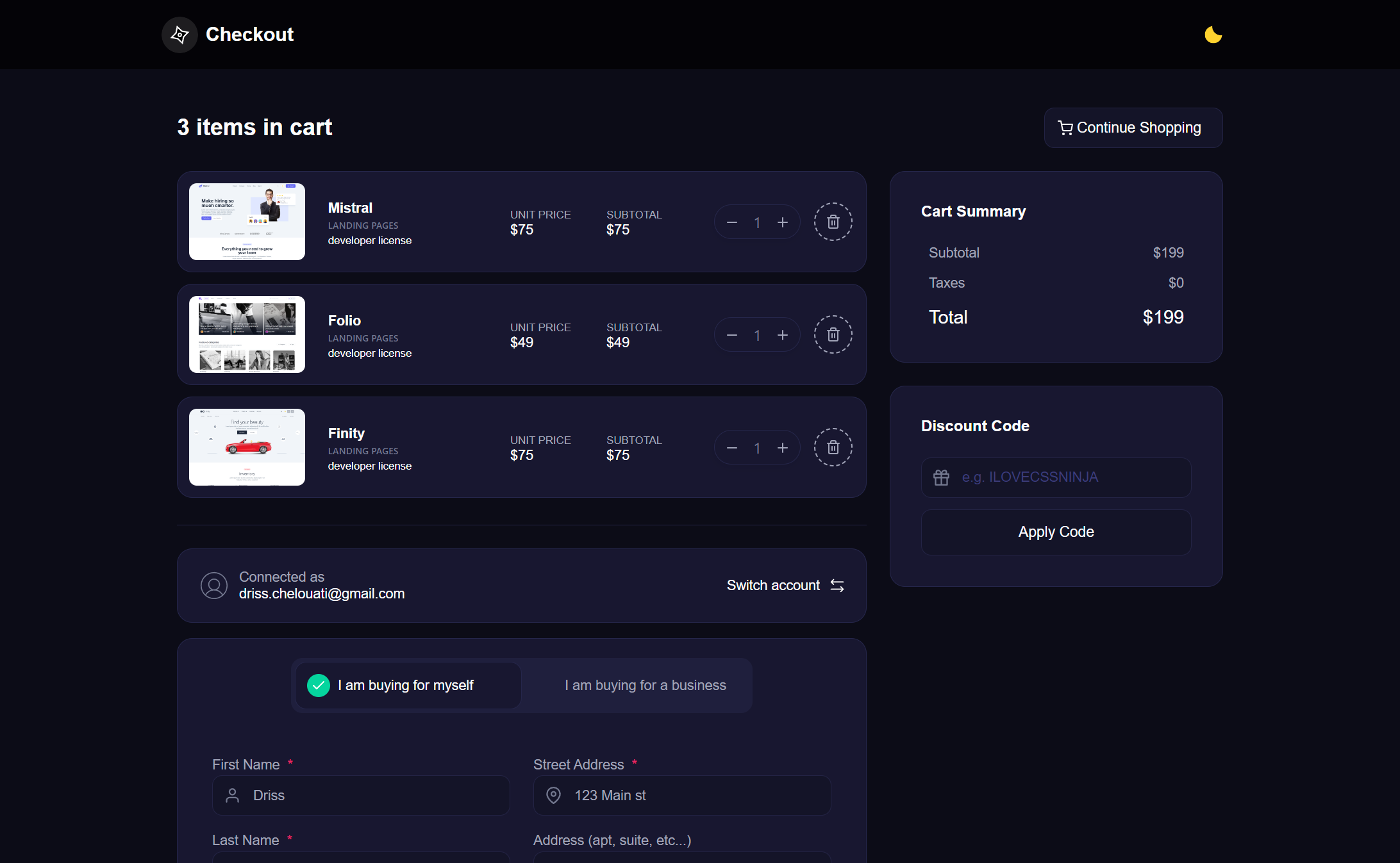Open the Mistral product thumbnail
1400x863 pixels.
coord(247,222)
